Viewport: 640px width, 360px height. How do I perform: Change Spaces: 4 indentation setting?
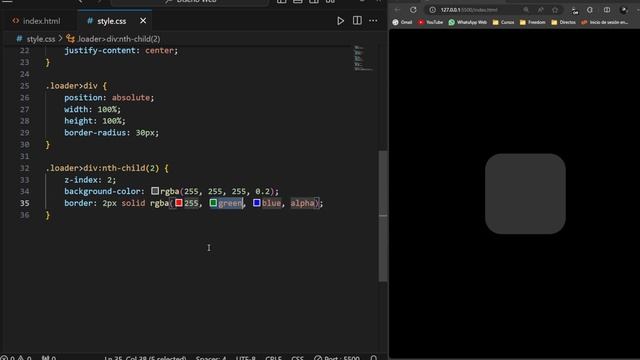(x=211, y=358)
